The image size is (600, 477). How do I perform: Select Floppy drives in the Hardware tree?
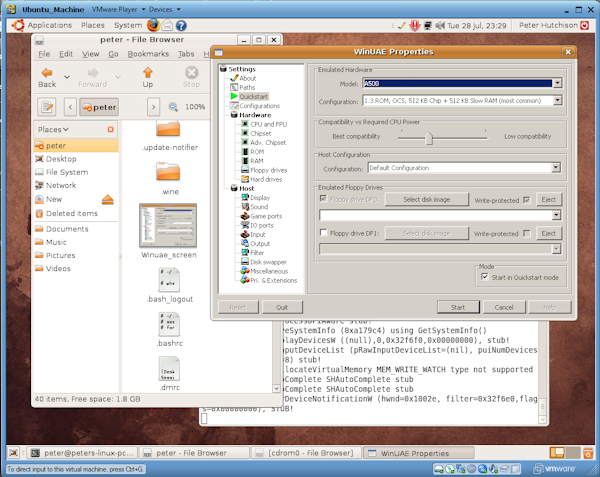tap(268, 170)
